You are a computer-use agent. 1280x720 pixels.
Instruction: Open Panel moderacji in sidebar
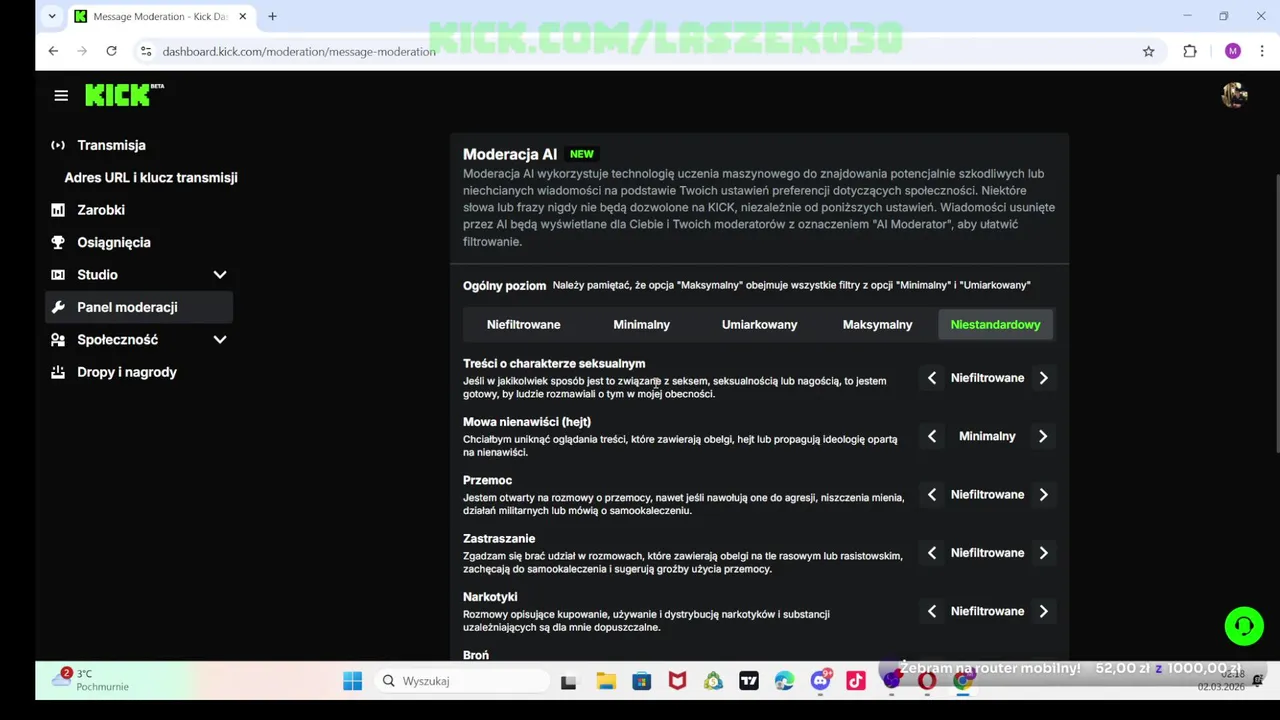139,307
